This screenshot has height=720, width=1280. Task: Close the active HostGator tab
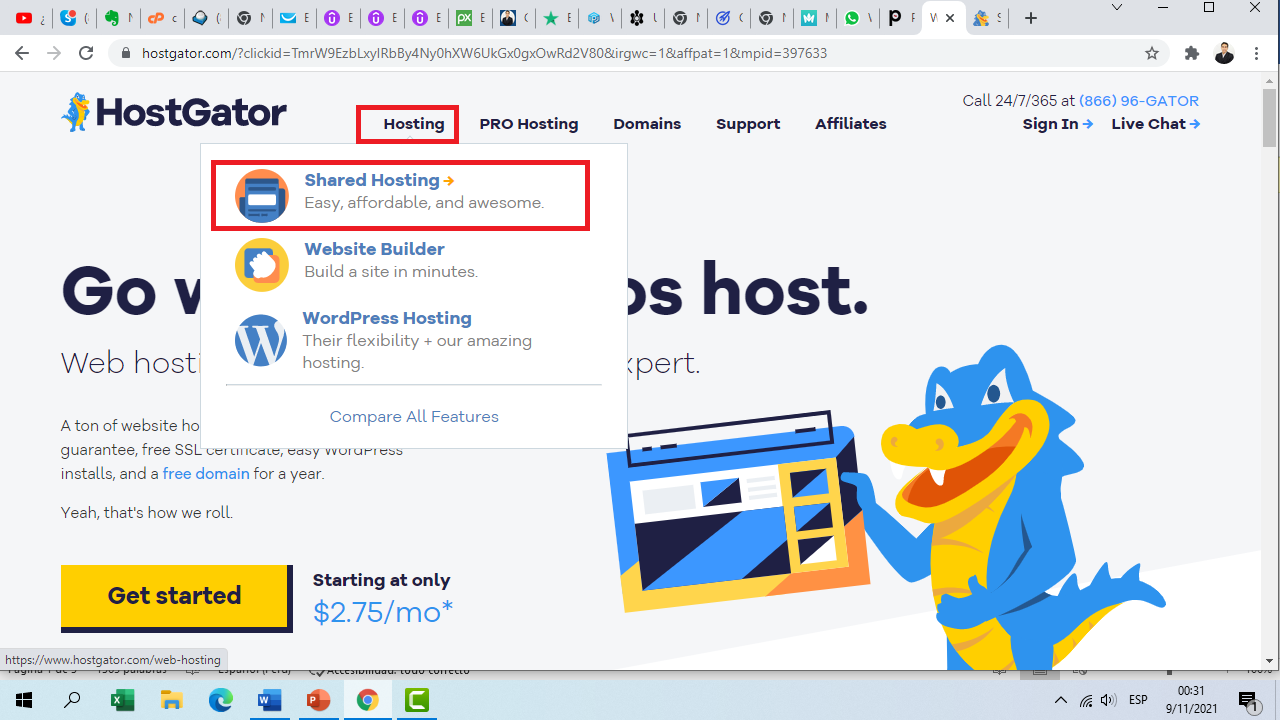click(950, 18)
